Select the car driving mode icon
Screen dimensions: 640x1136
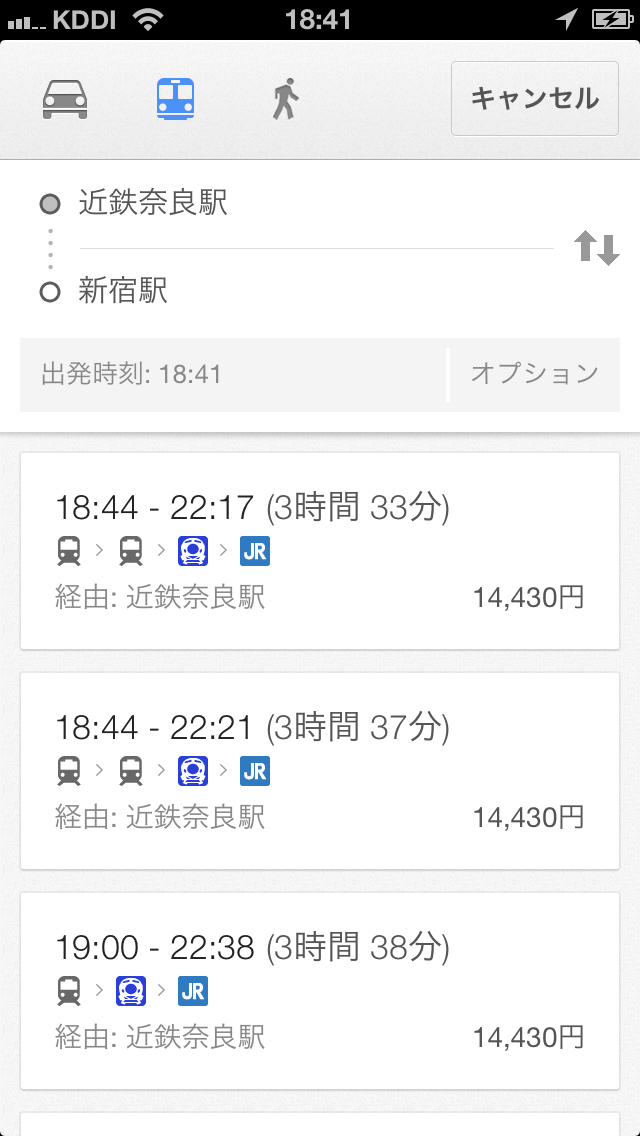[x=65, y=99]
